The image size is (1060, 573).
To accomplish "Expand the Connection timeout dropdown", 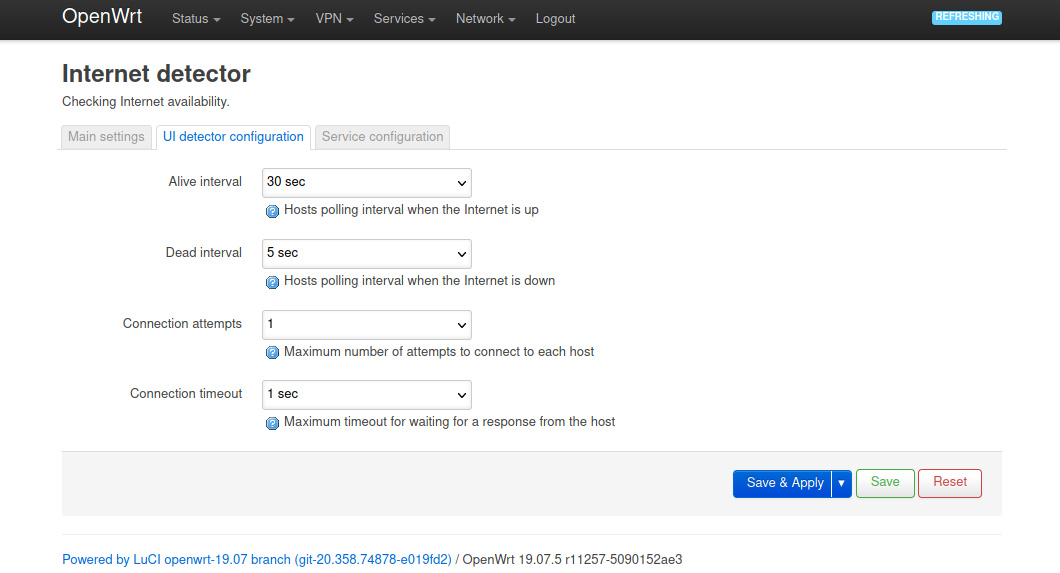I will (x=366, y=395).
